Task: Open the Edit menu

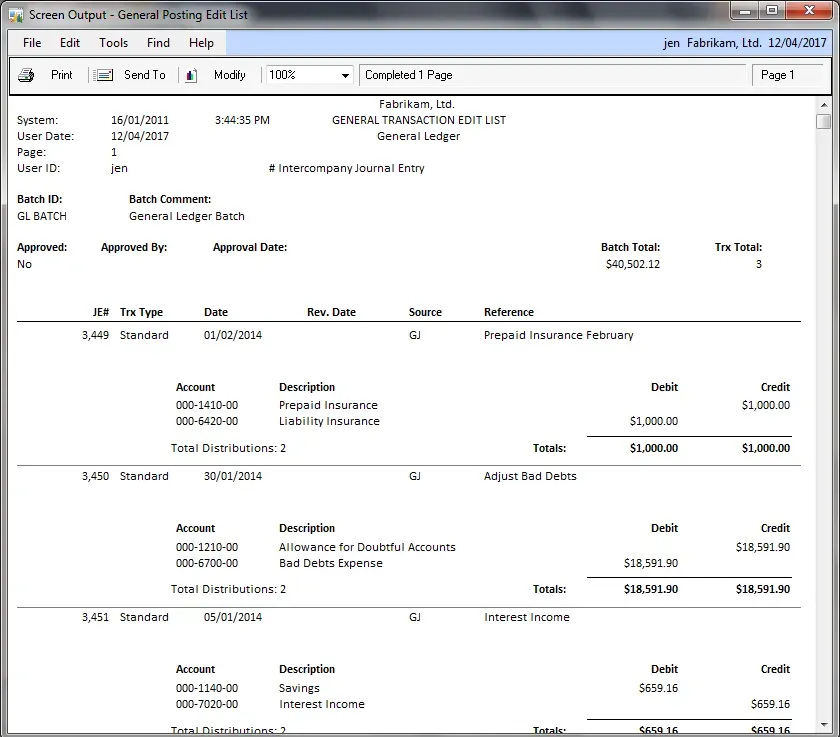Action: 70,43
